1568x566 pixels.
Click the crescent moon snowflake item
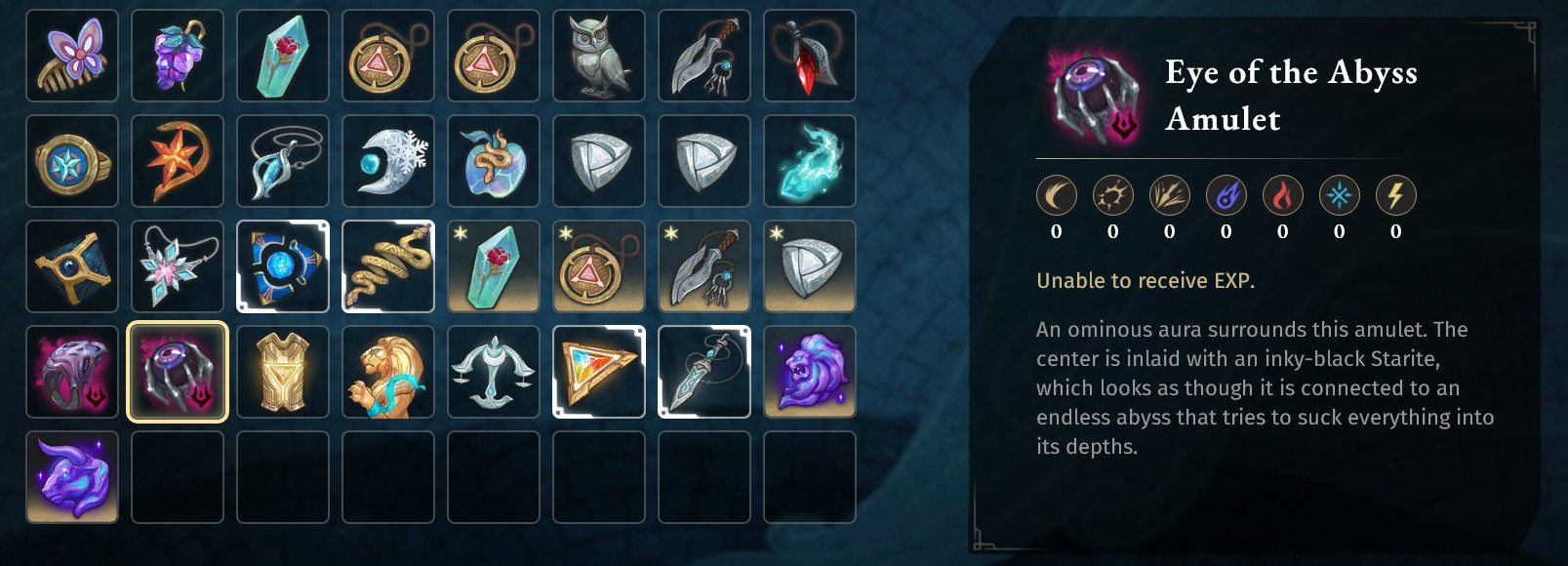[388, 161]
